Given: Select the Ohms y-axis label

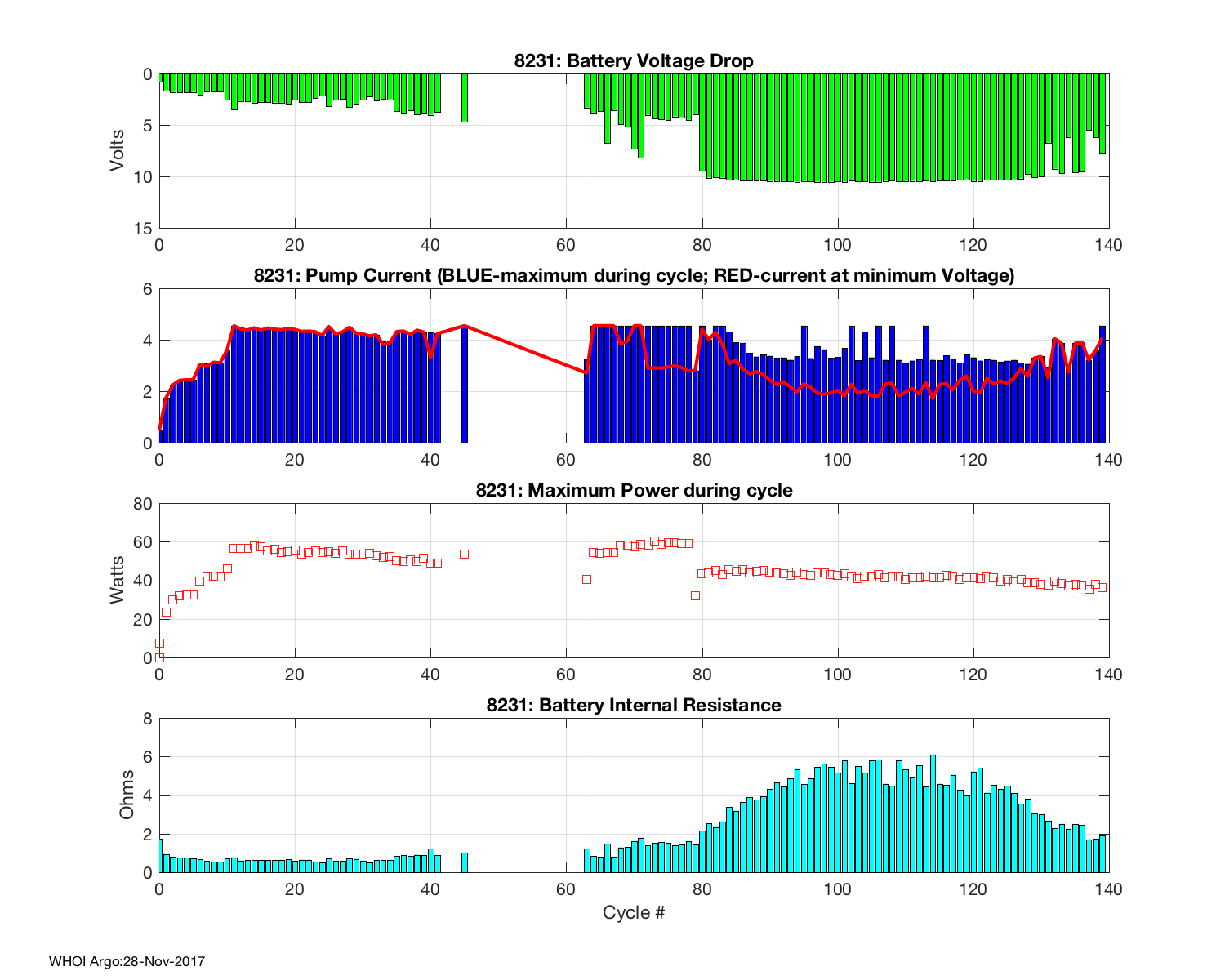Looking at the screenshot, I should click(x=126, y=795).
